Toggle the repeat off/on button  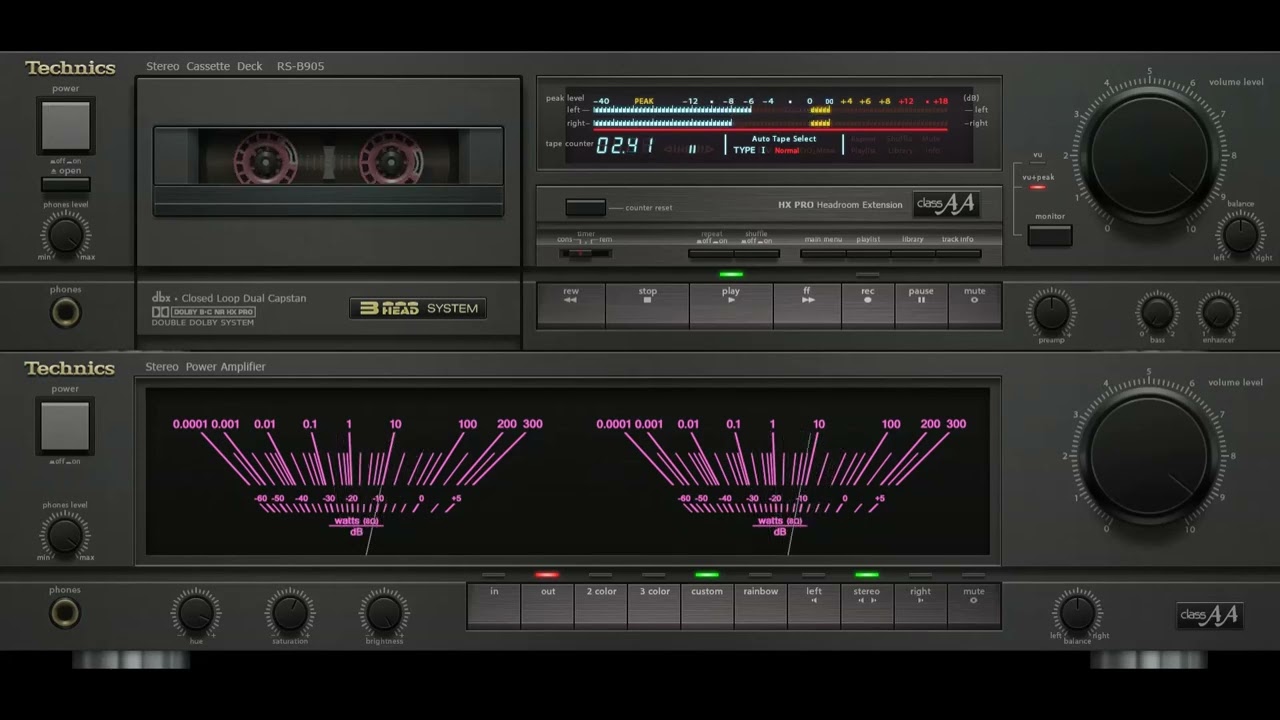click(x=711, y=254)
